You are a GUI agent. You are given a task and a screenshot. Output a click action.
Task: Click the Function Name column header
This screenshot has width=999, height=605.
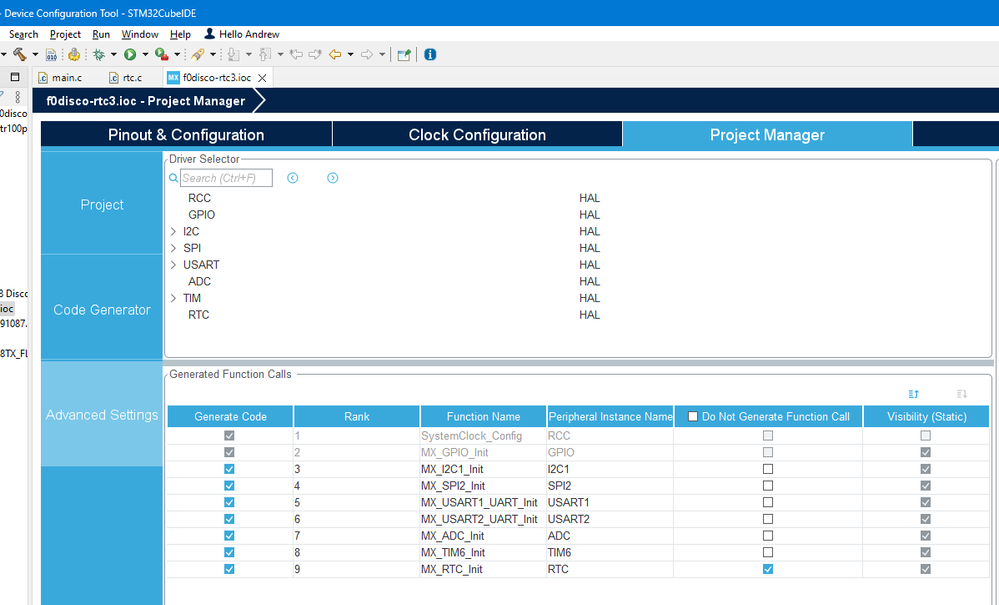click(483, 416)
